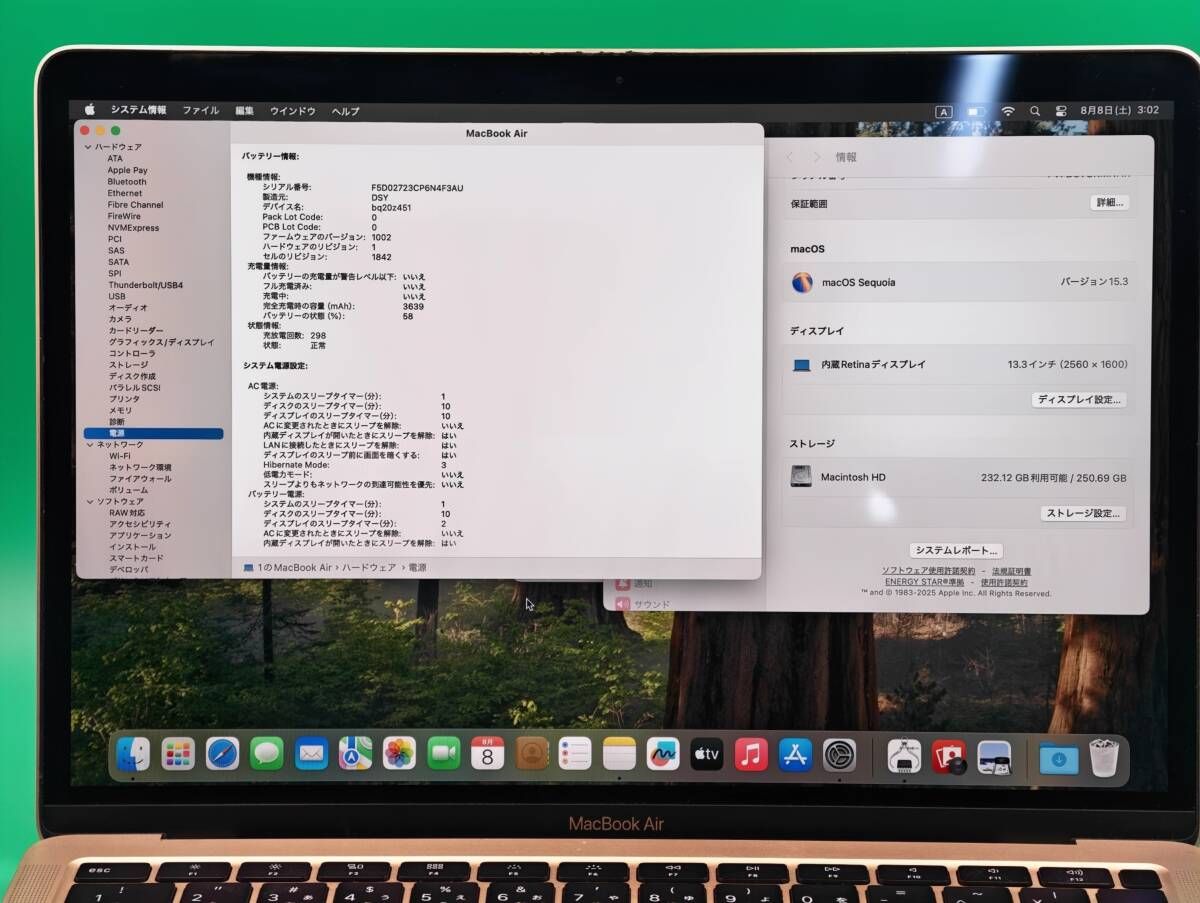Open Finder from the Dock
This screenshot has height=903, width=1200.
click(x=133, y=753)
